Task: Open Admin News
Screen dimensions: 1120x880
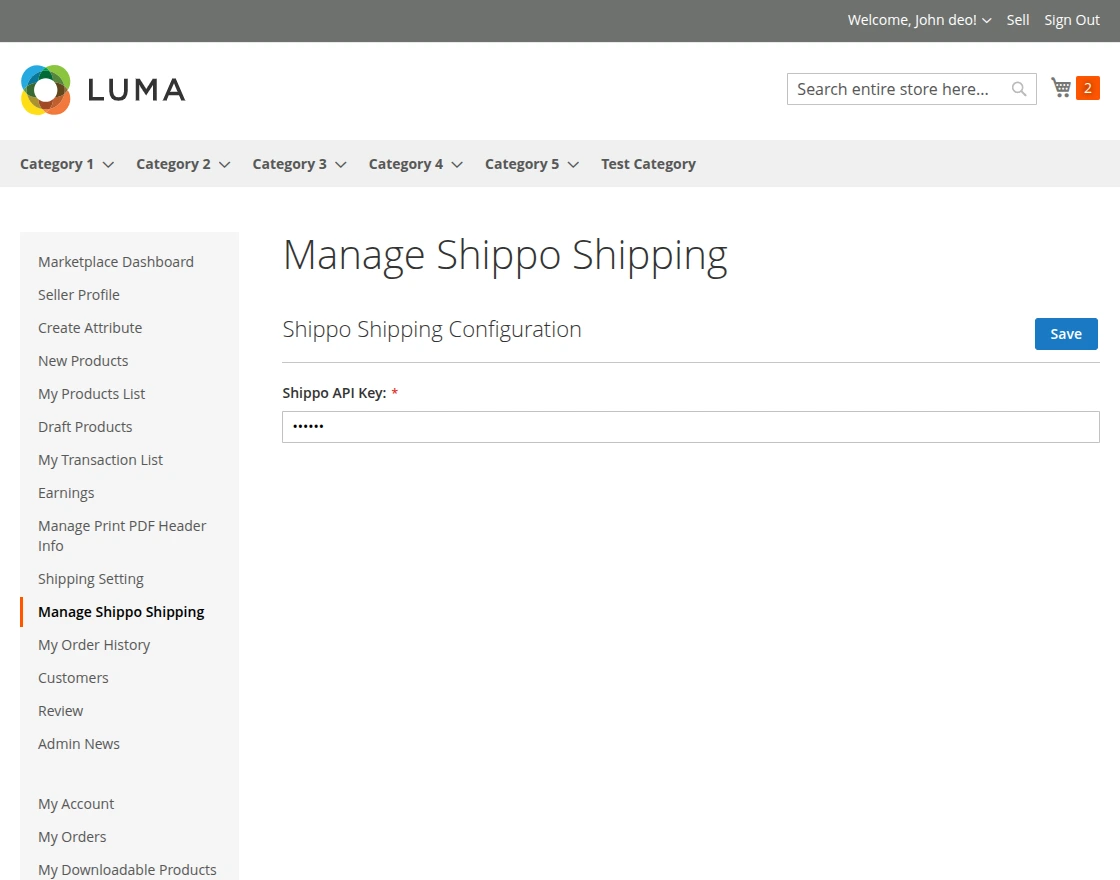Action: point(79,744)
